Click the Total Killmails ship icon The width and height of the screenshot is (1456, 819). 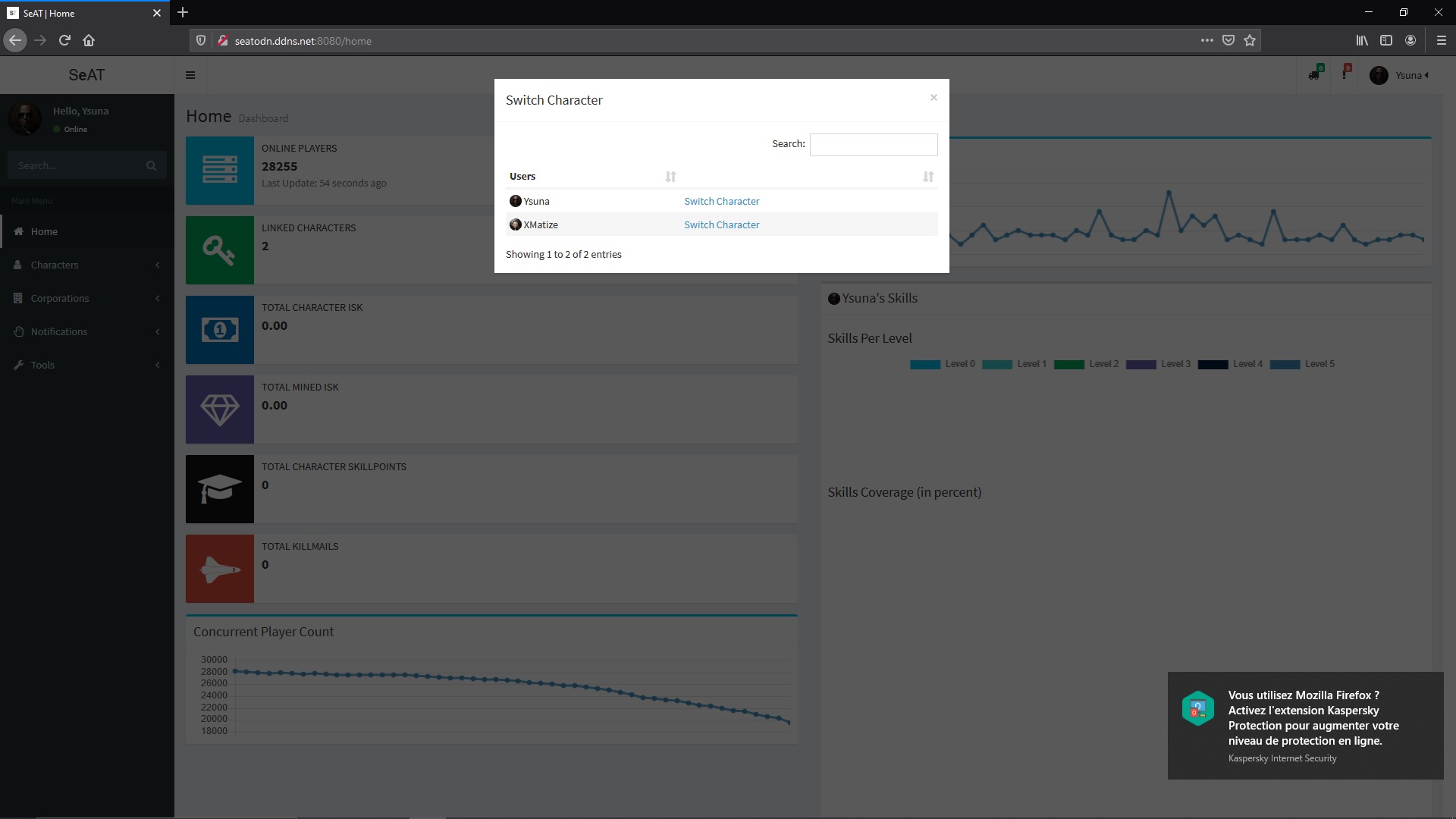click(220, 569)
